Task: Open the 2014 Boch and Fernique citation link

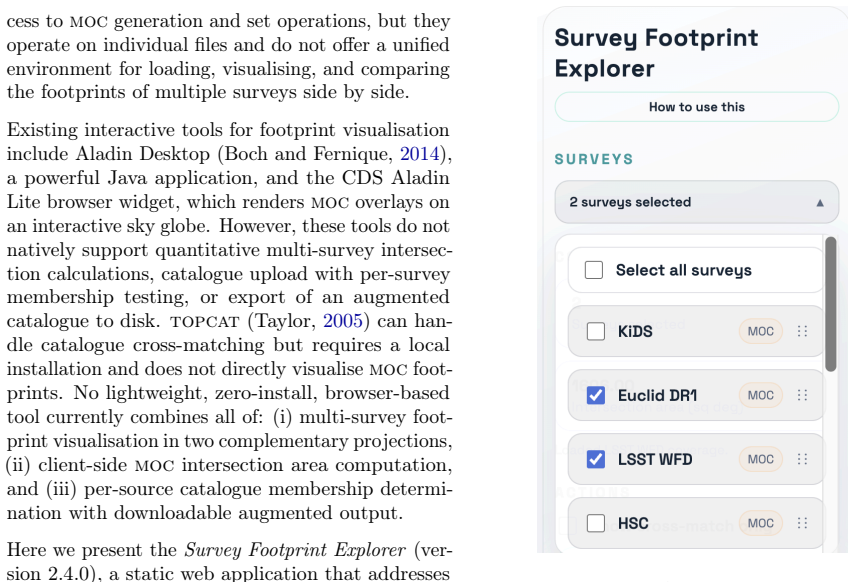Action: [x=419, y=154]
